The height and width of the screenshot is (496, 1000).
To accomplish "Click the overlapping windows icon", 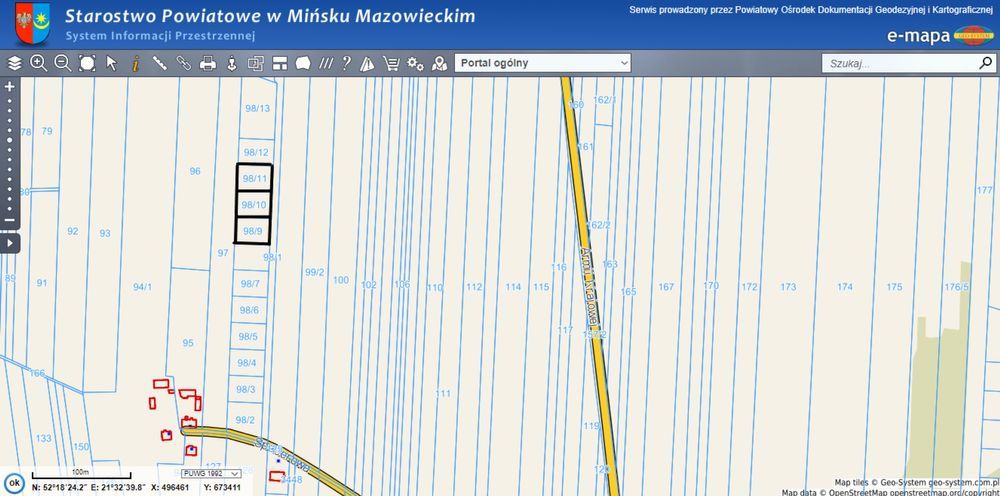I will point(256,63).
